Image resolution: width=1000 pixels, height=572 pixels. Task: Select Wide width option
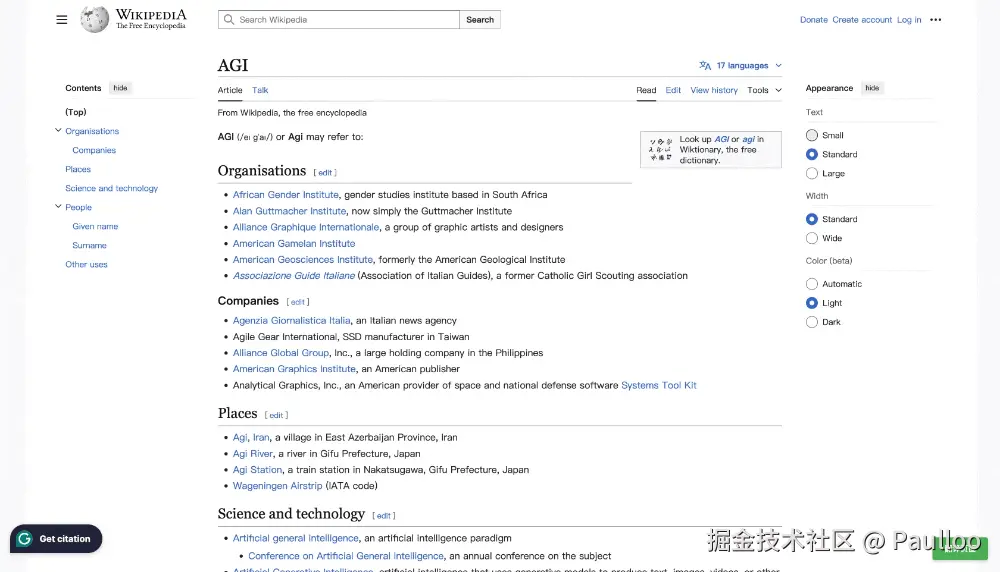pyautogui.click(x=811, y=238)
